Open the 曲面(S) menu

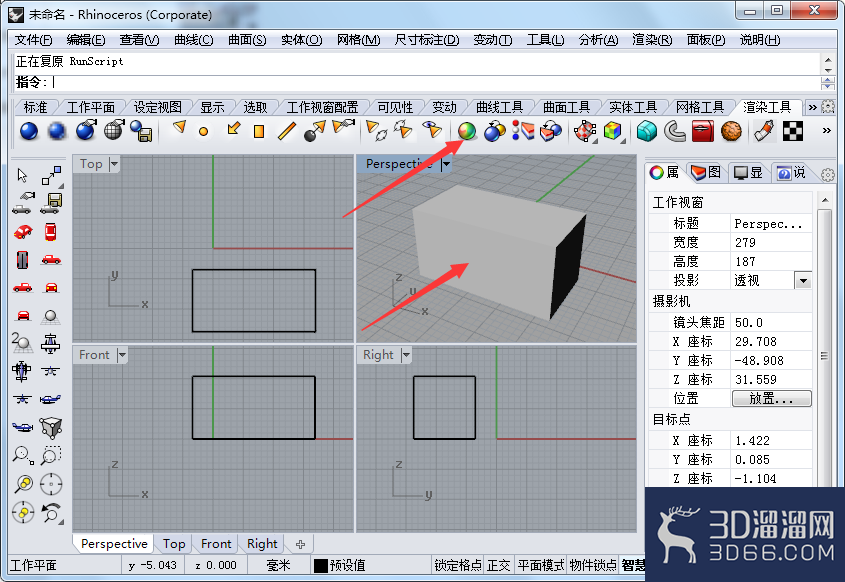(x=247, y=39)
